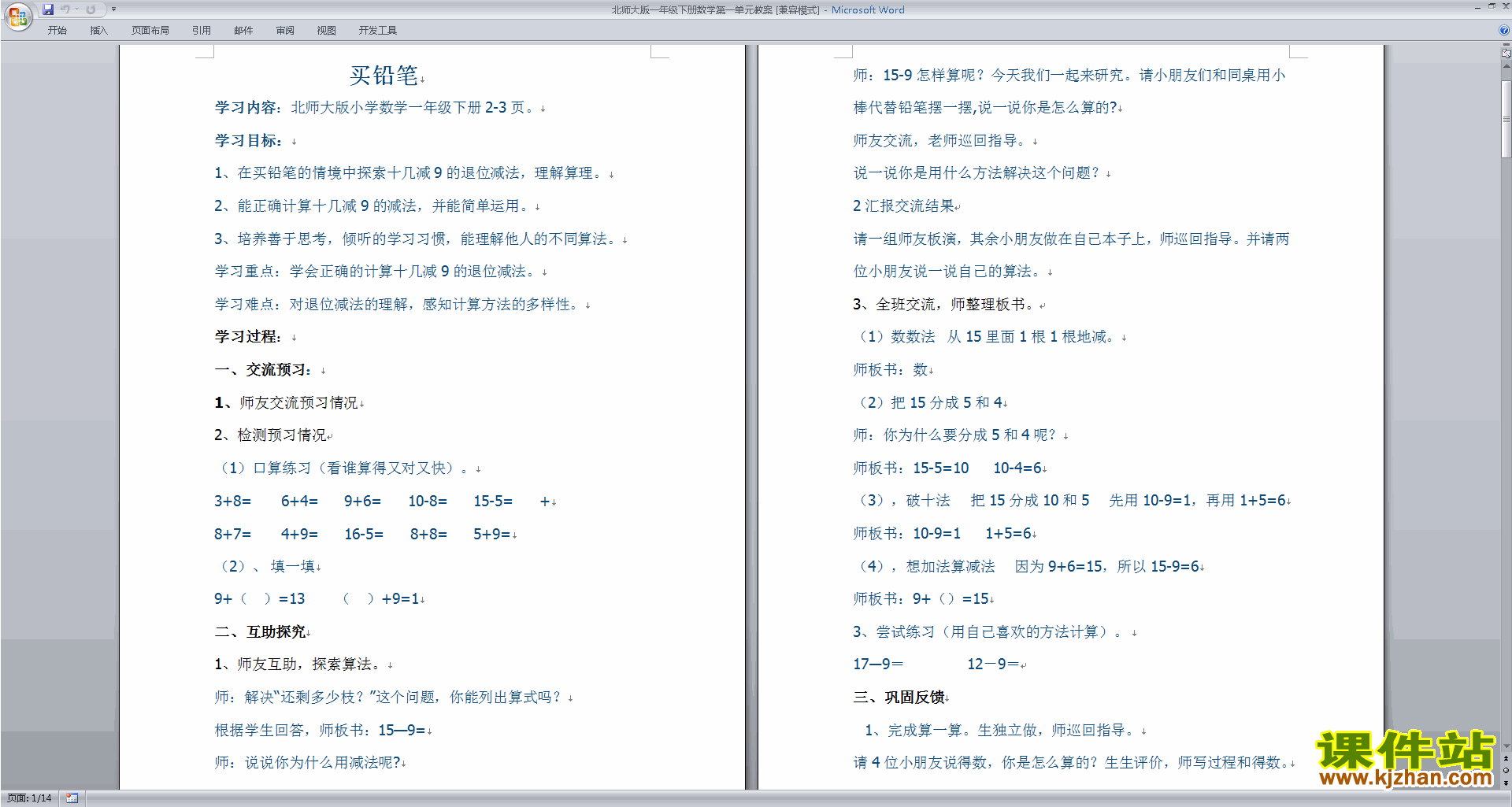The height and width of the screenshot is (807, 1512).
Task: Switch to the 引用 tab
Action: [x=201, y=30]
